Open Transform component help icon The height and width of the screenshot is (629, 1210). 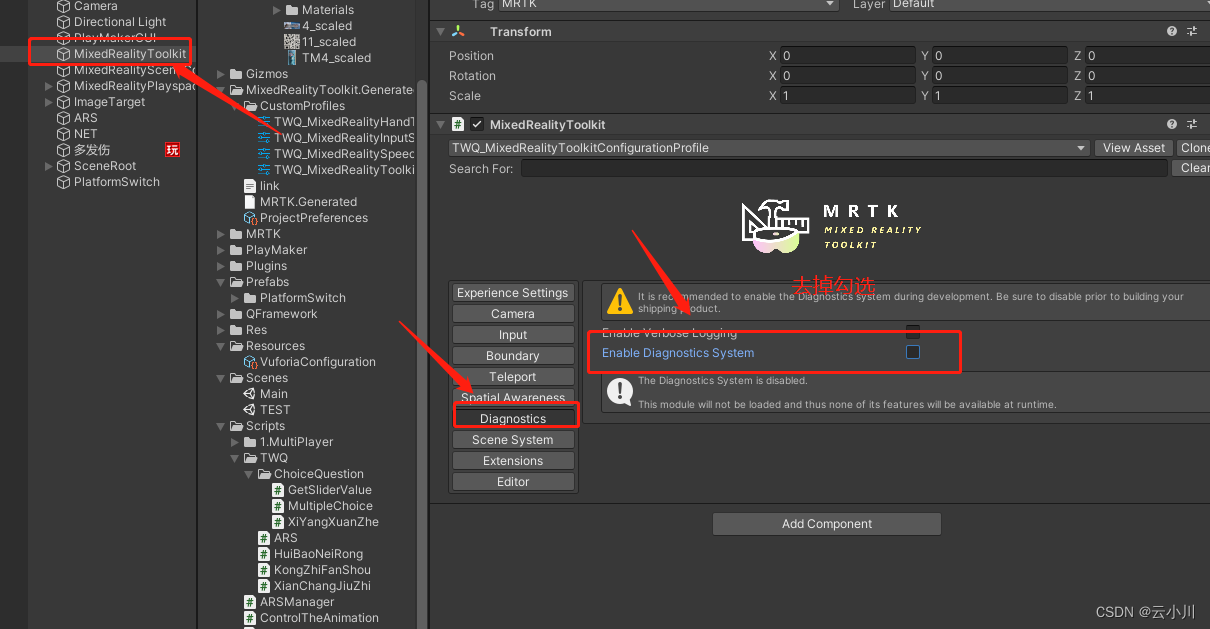(x=1172, y=32)
